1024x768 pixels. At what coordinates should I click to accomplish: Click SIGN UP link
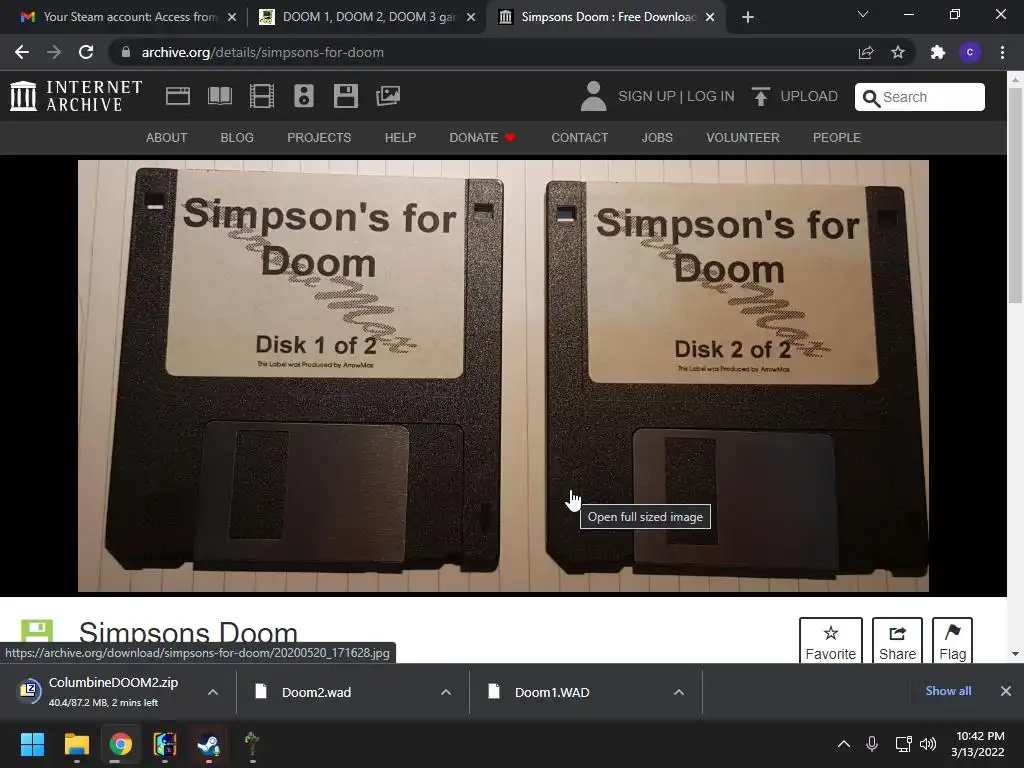tap(647, 96)
